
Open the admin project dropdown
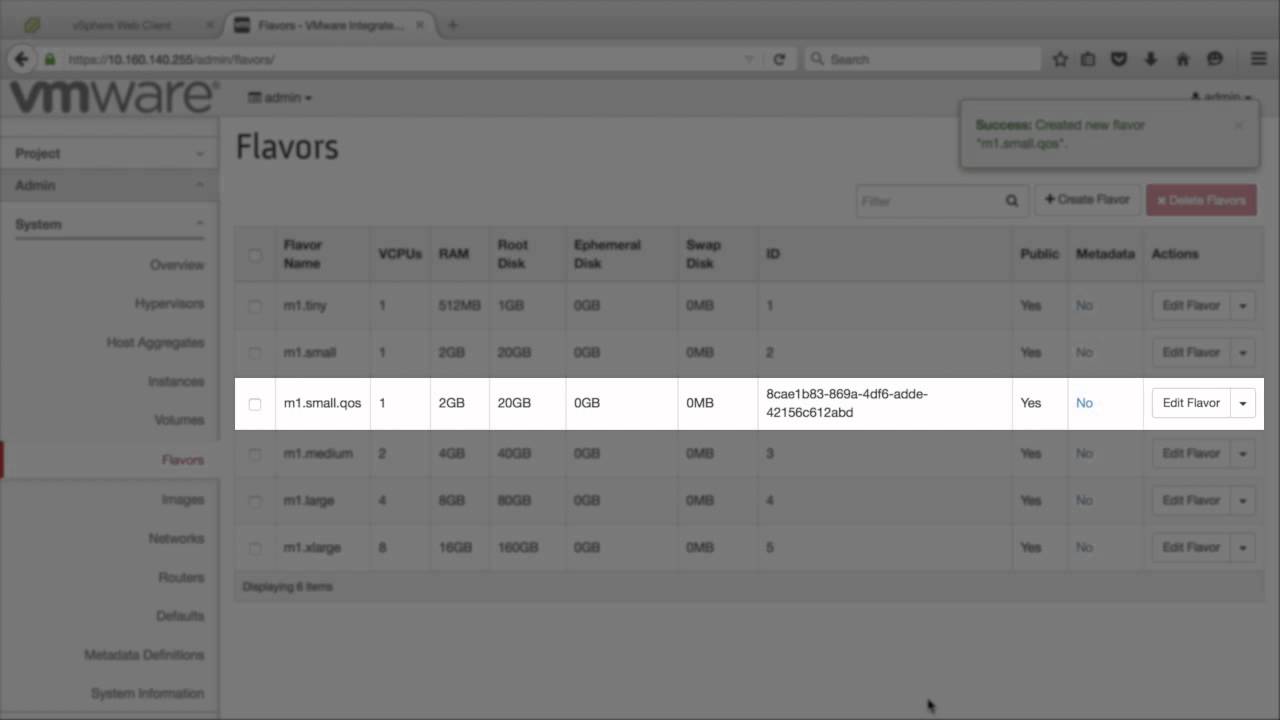click(280, 98)
